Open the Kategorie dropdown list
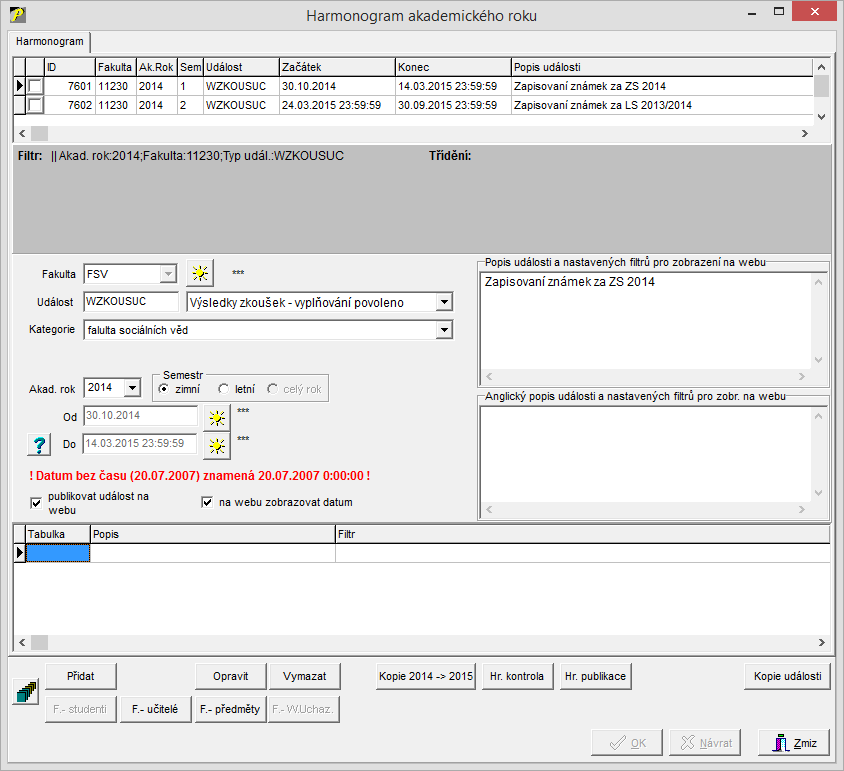 tap(444, 330)
